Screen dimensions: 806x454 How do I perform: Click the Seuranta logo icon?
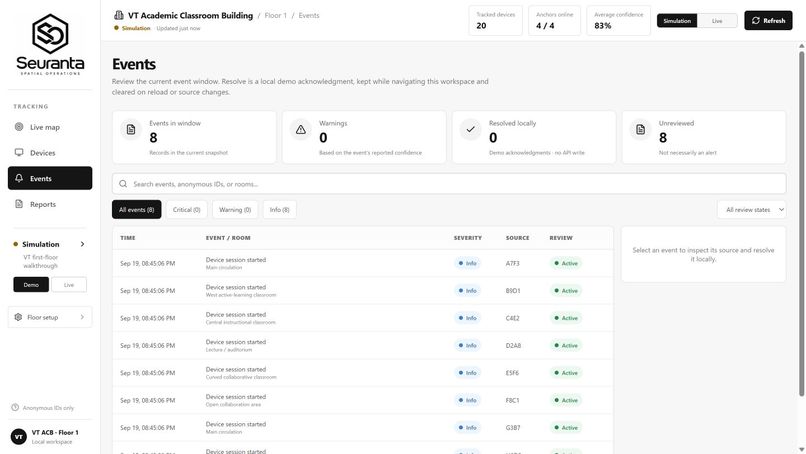tap(50, 34)
